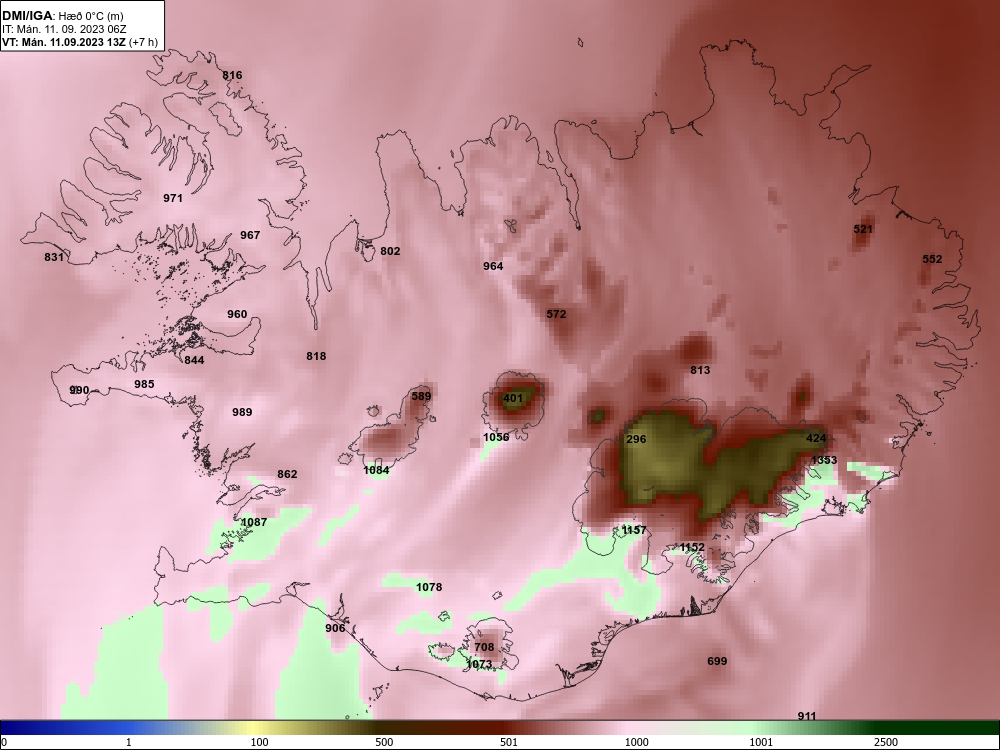The height and width of the screenshot is (750, 1000).
Task: Click the 967 value label
Action: tap(250, 235)
